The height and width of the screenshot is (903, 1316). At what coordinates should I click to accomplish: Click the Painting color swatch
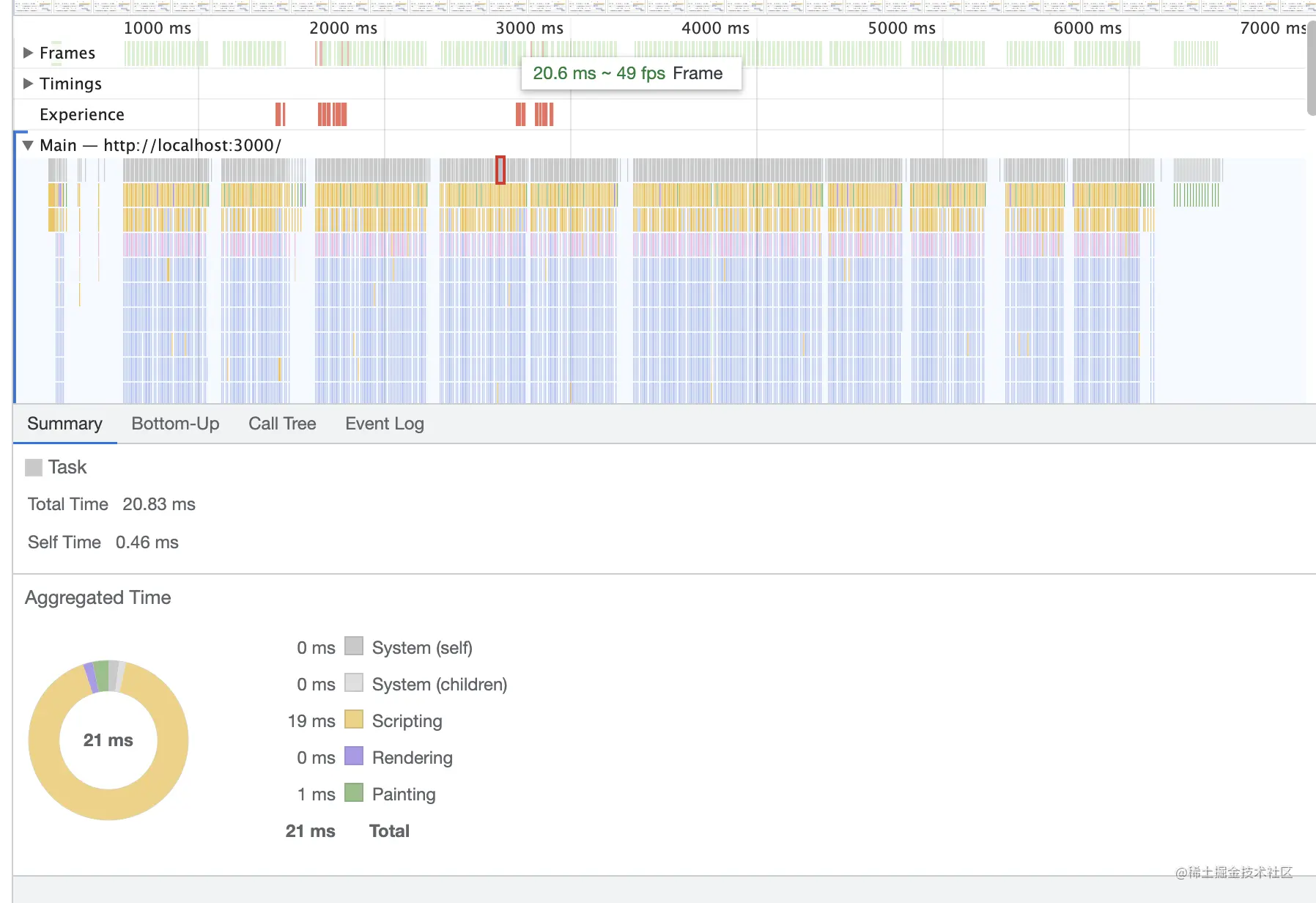point(354,793)
